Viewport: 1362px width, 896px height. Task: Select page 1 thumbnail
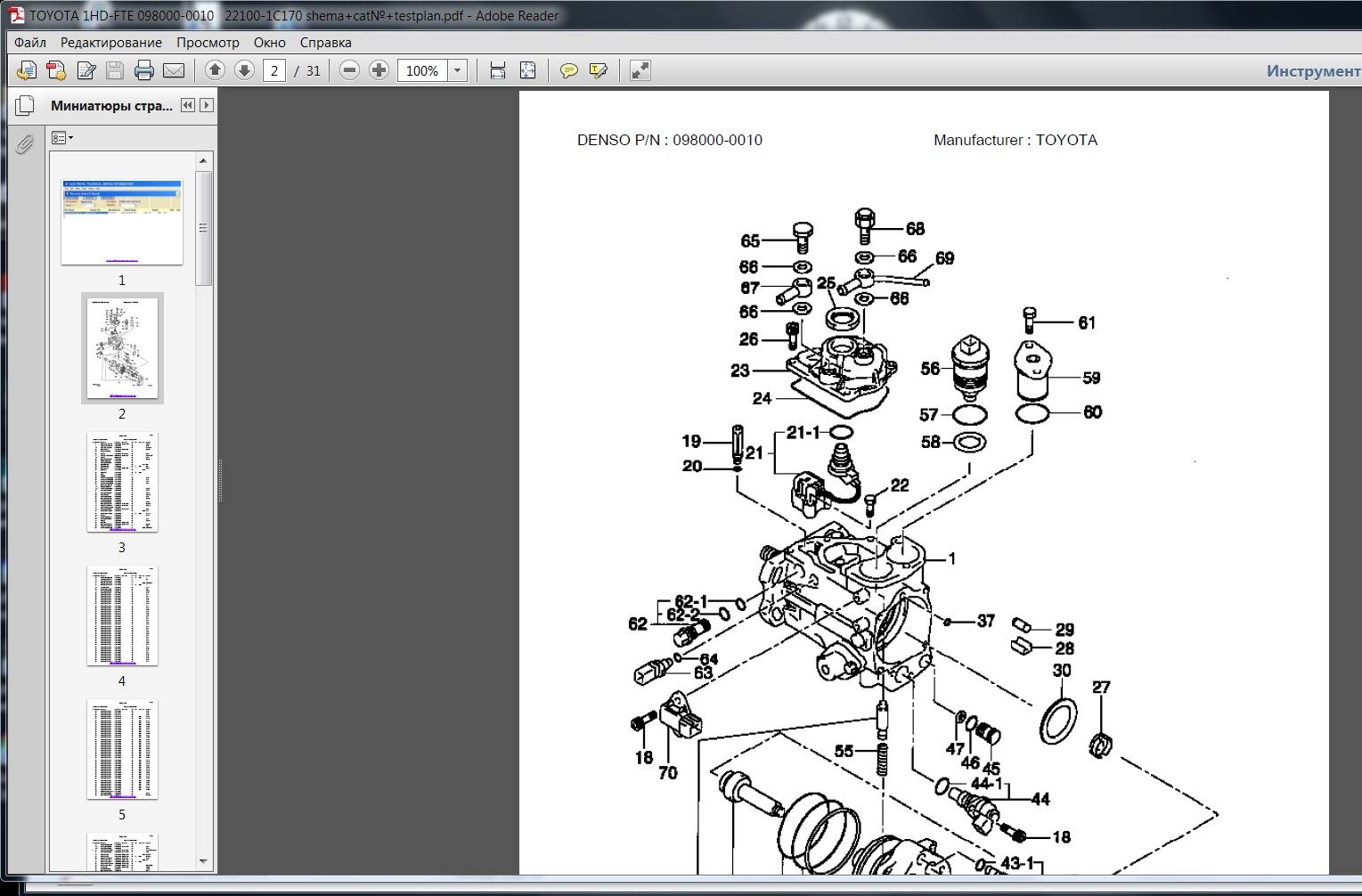(122, 222)
